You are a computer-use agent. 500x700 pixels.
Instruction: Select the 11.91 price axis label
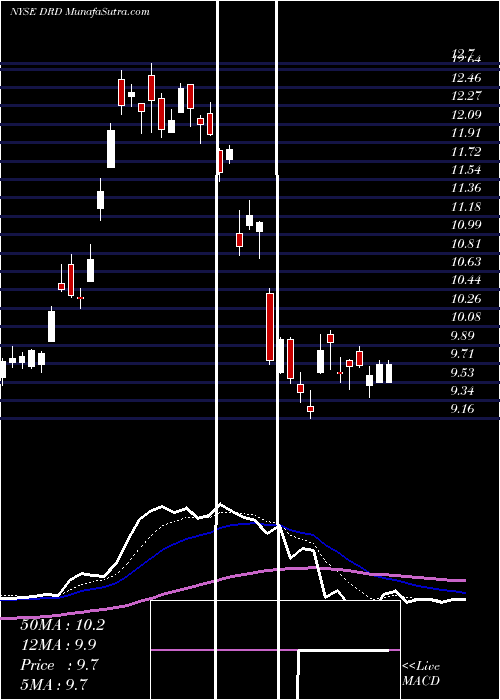[466, 133]
